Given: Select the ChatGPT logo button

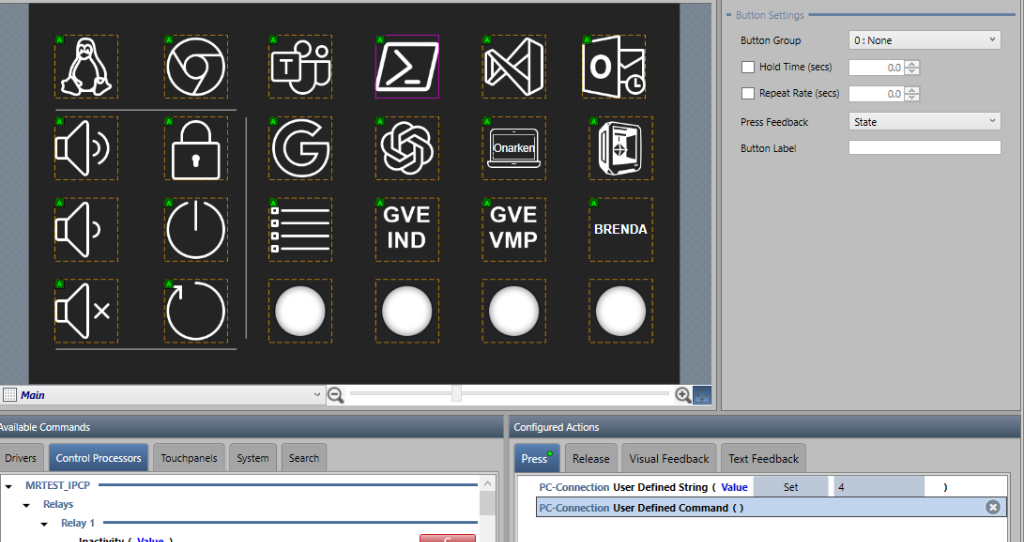Looking at the screenshot, I should (407, 148).
